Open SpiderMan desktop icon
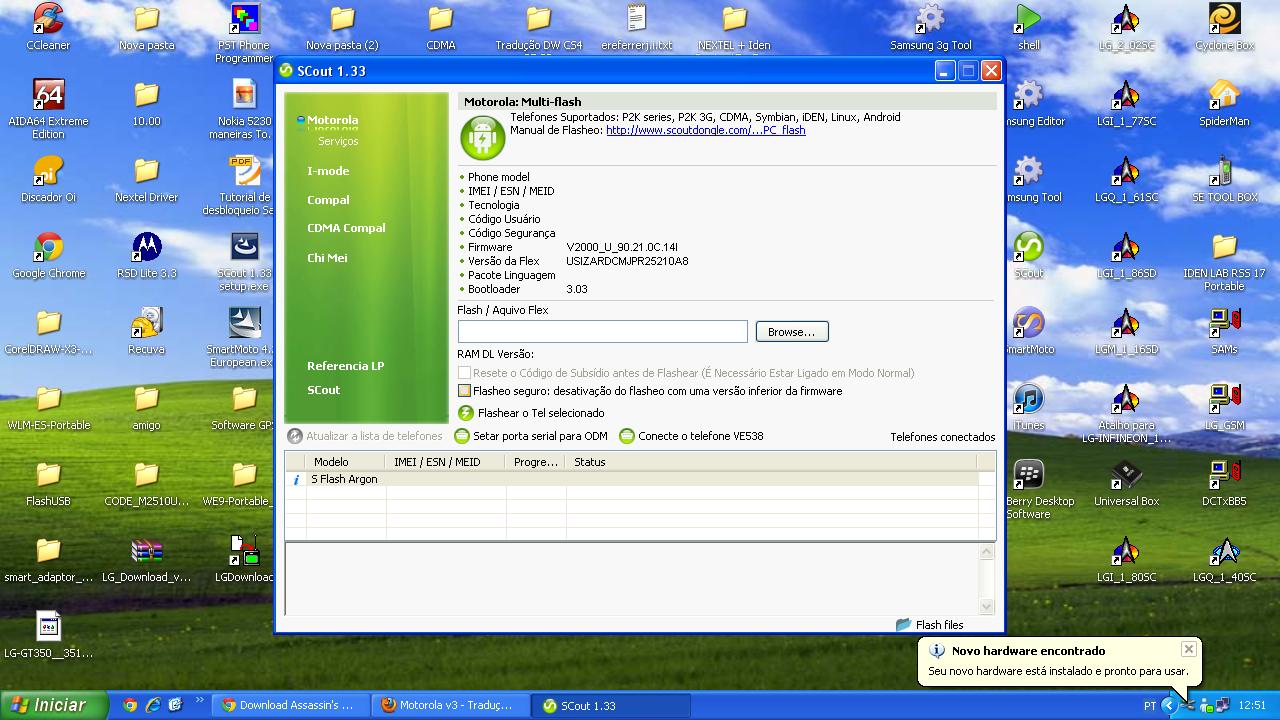Image resolution: width=1280 pixels, height=720 pixels. (x=1224, y=103)
